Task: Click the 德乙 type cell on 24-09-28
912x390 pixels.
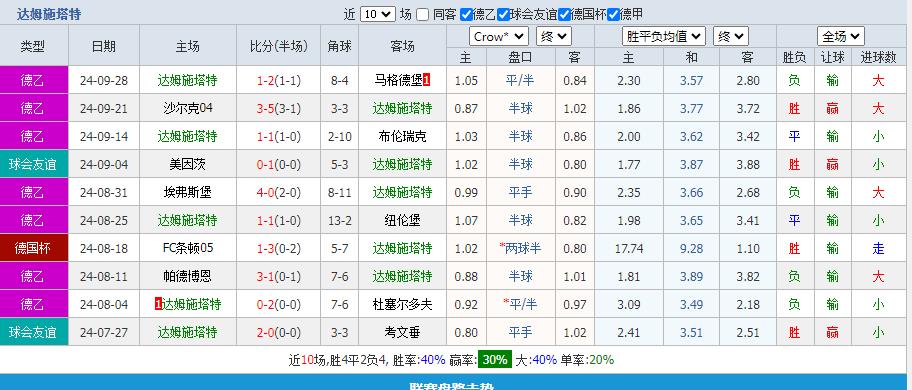Action: pos(34,80)
